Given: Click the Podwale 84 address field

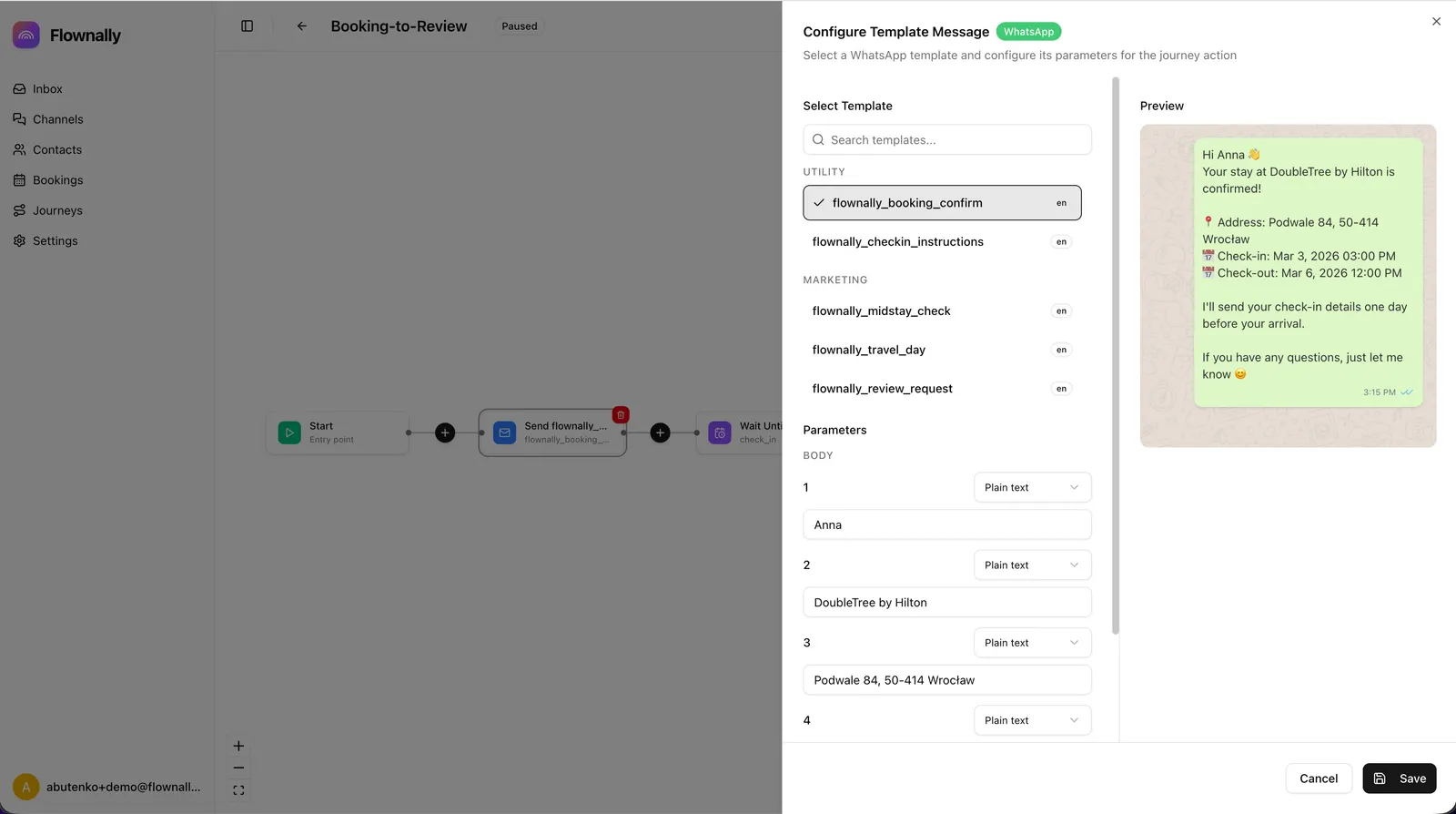Looking at the screenshot, I should point(947,680).
